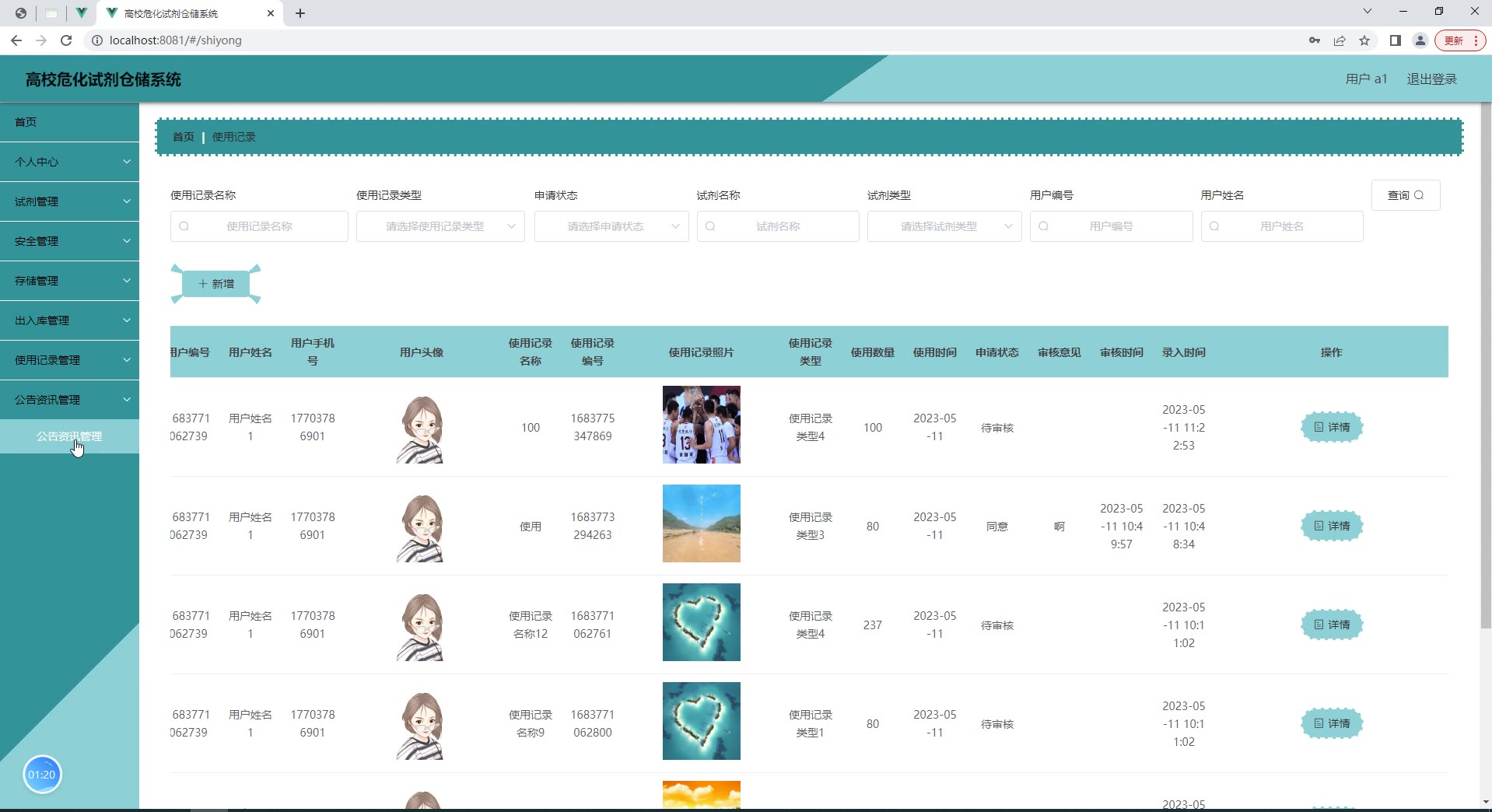
Task: Open 详情 for record 1683771062761
Action: point(1332,625)
